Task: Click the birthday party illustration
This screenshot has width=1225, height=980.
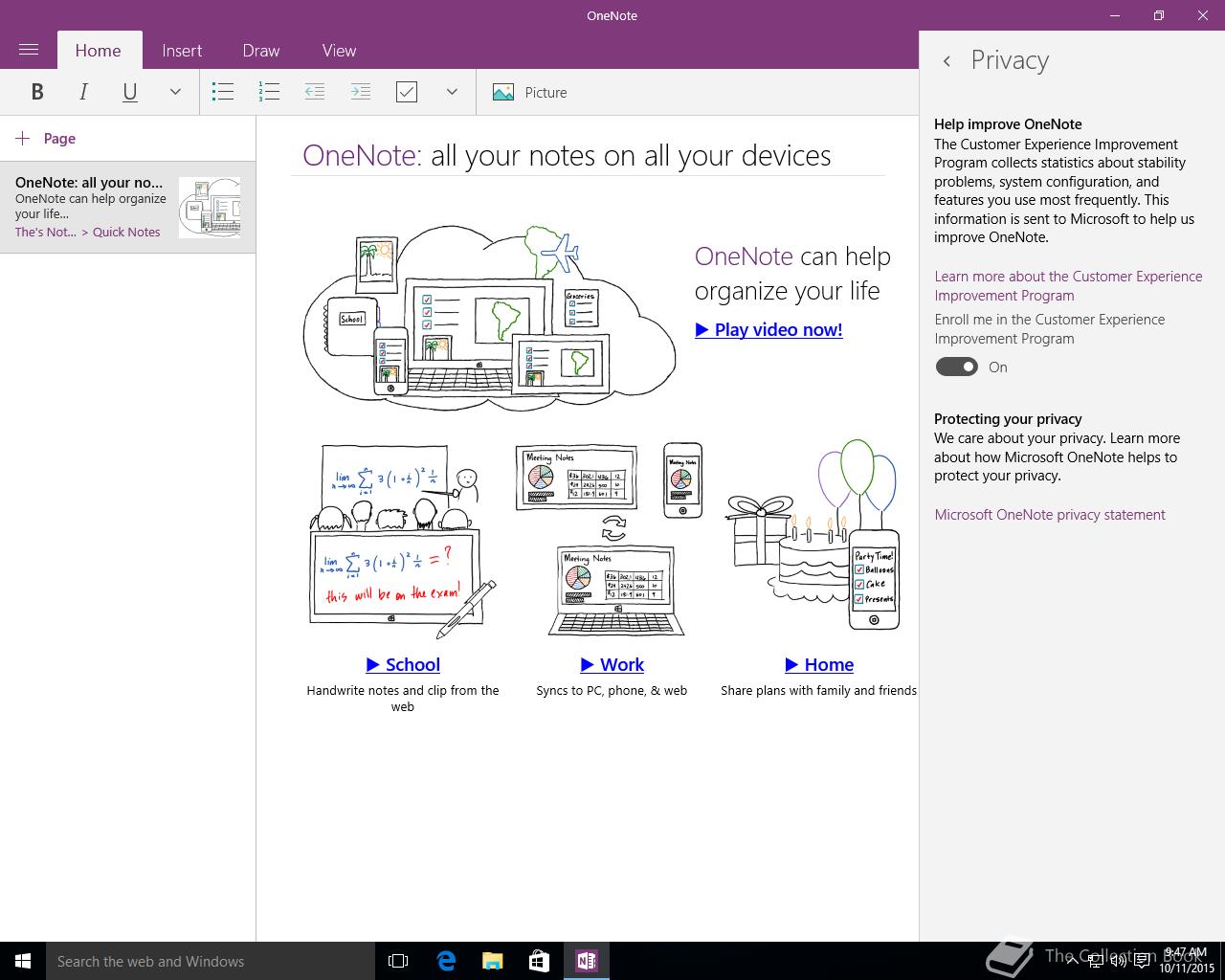Action: [814, 536]
